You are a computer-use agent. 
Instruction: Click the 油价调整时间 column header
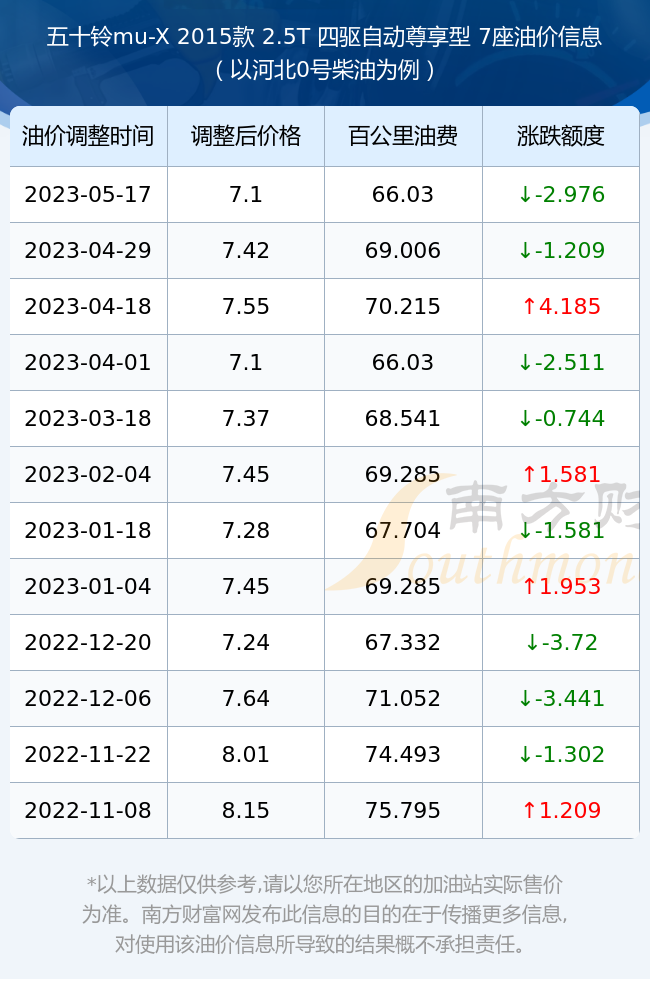pos(88,136)
